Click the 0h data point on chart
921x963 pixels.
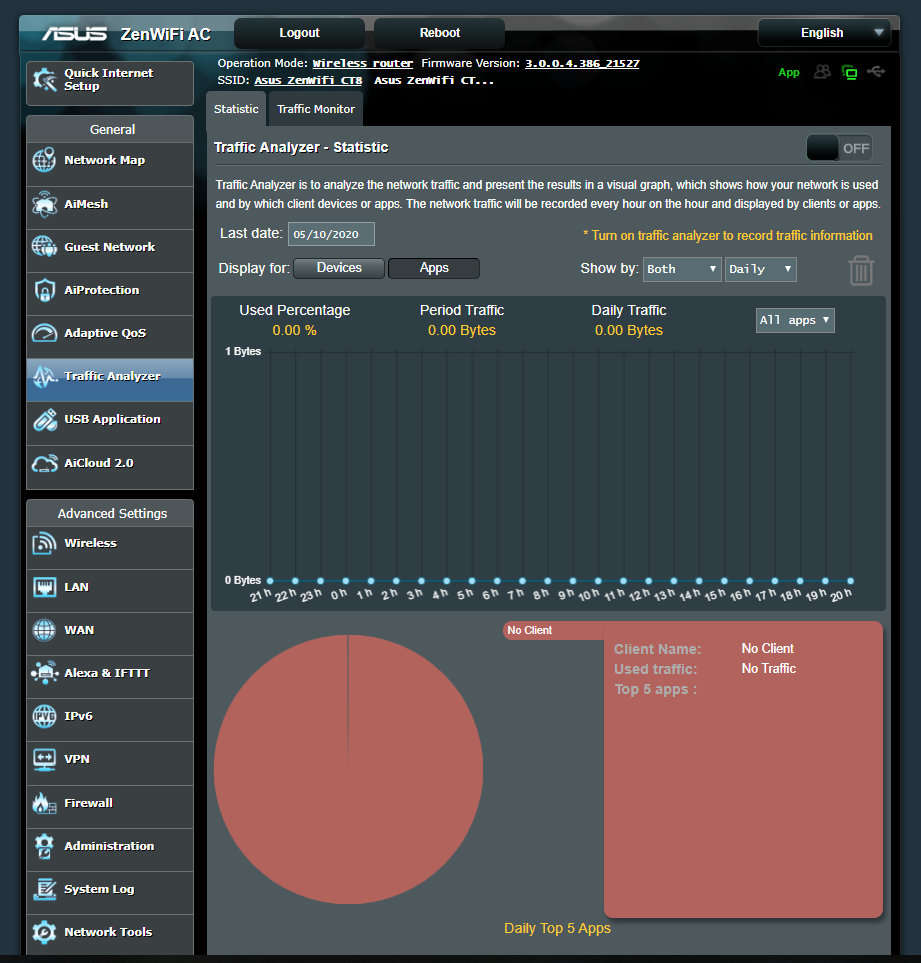(x=346, y=581)
